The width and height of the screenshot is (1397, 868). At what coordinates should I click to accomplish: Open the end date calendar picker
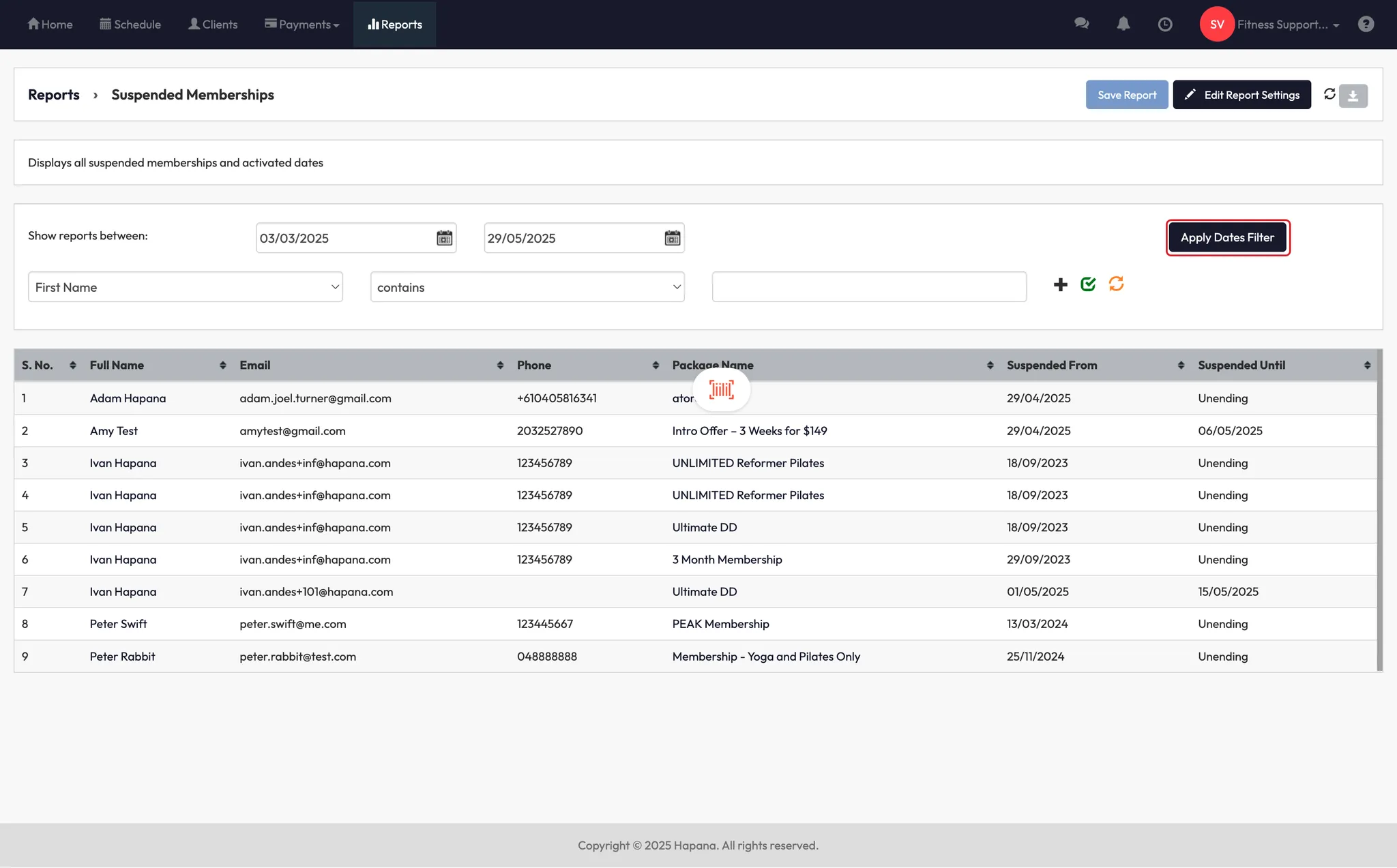tap(672, 238)
